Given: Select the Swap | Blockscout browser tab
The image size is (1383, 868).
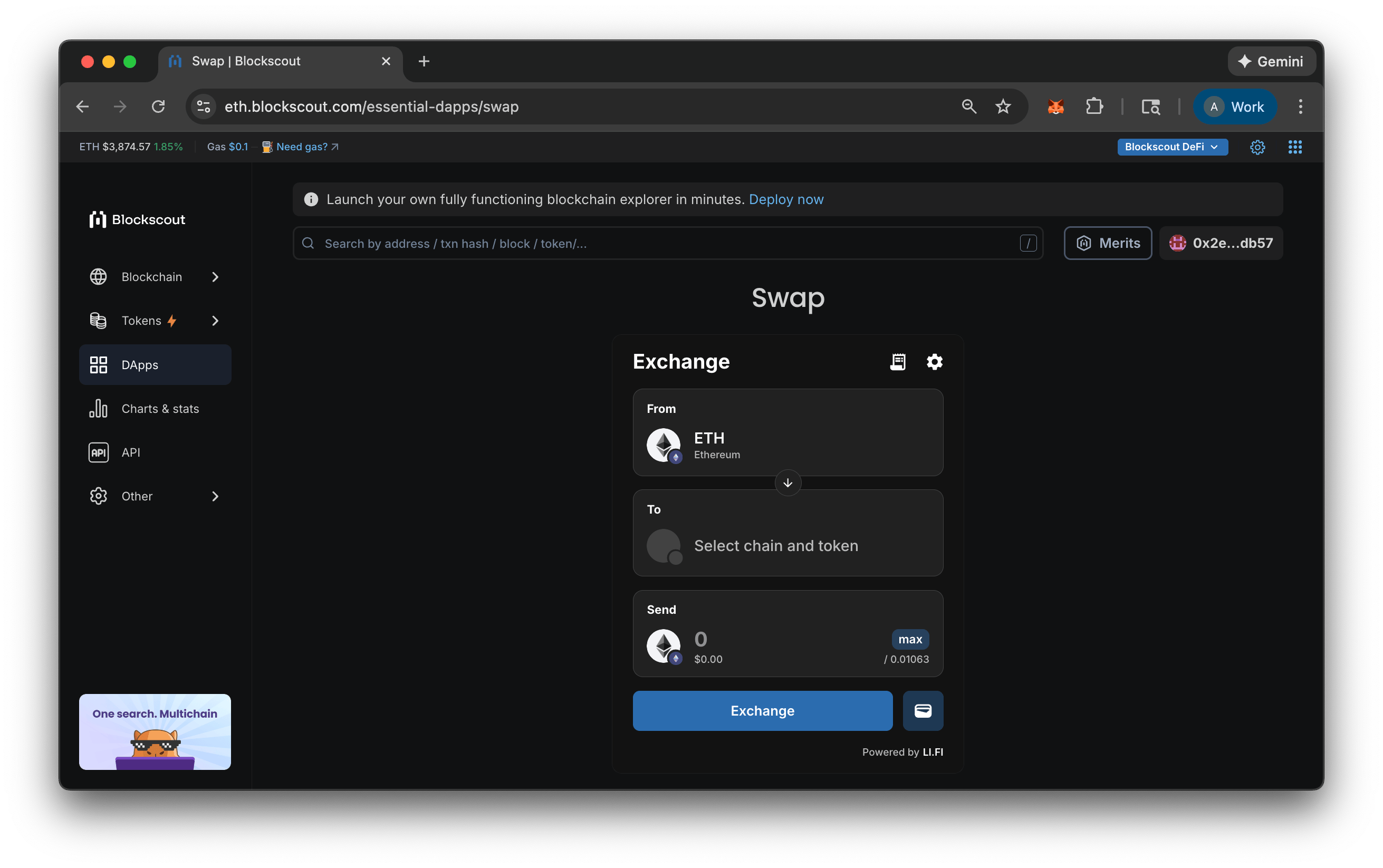Looking at the screenshot, I should pos(280,61).
